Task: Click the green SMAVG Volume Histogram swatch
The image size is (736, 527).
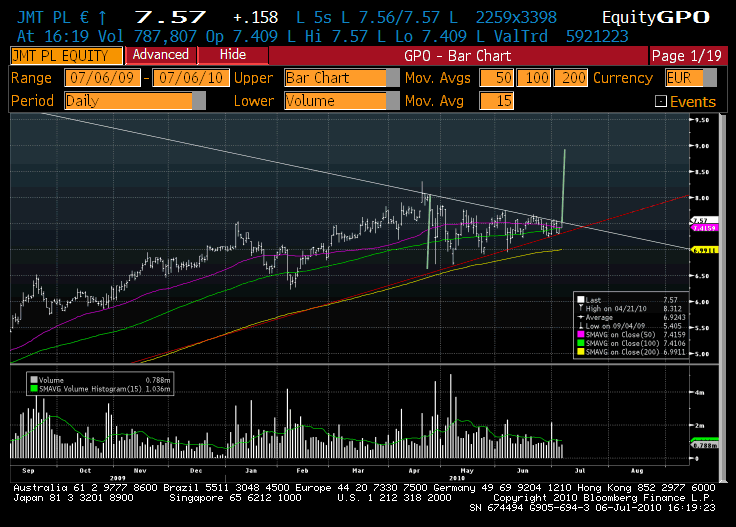Action: (34, 389)
